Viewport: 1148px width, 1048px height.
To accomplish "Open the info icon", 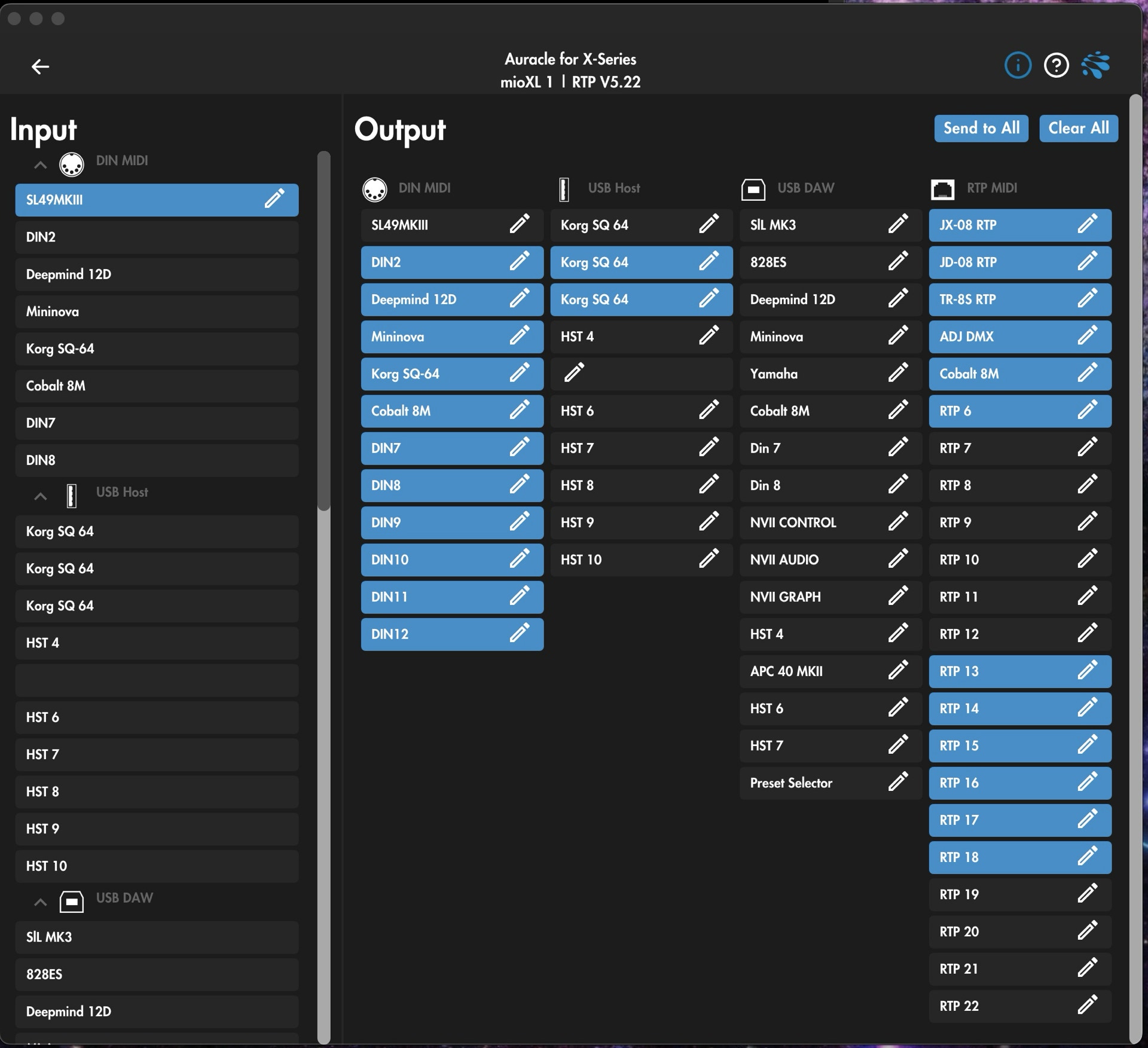I will (x=1018, y=65).
